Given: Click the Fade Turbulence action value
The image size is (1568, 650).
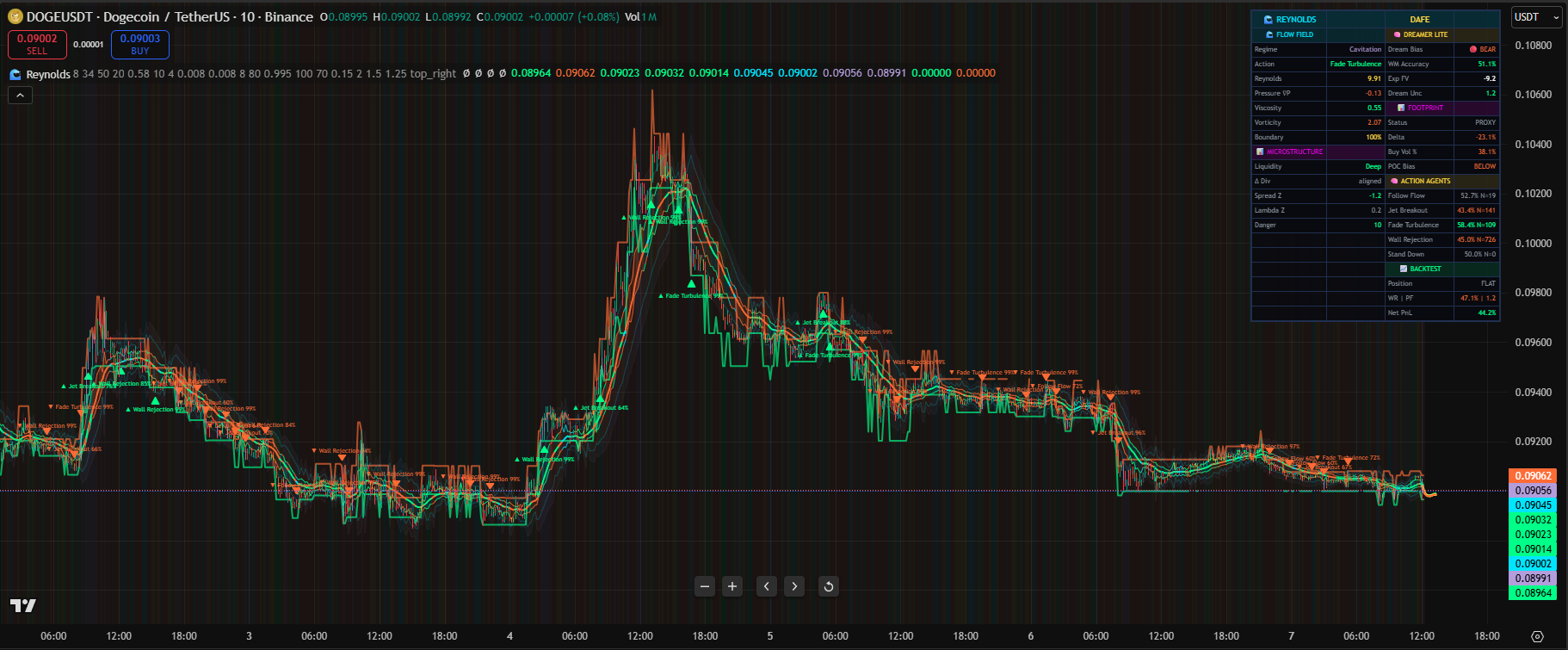Looking at the screenshot, I should click(1355, 64).
